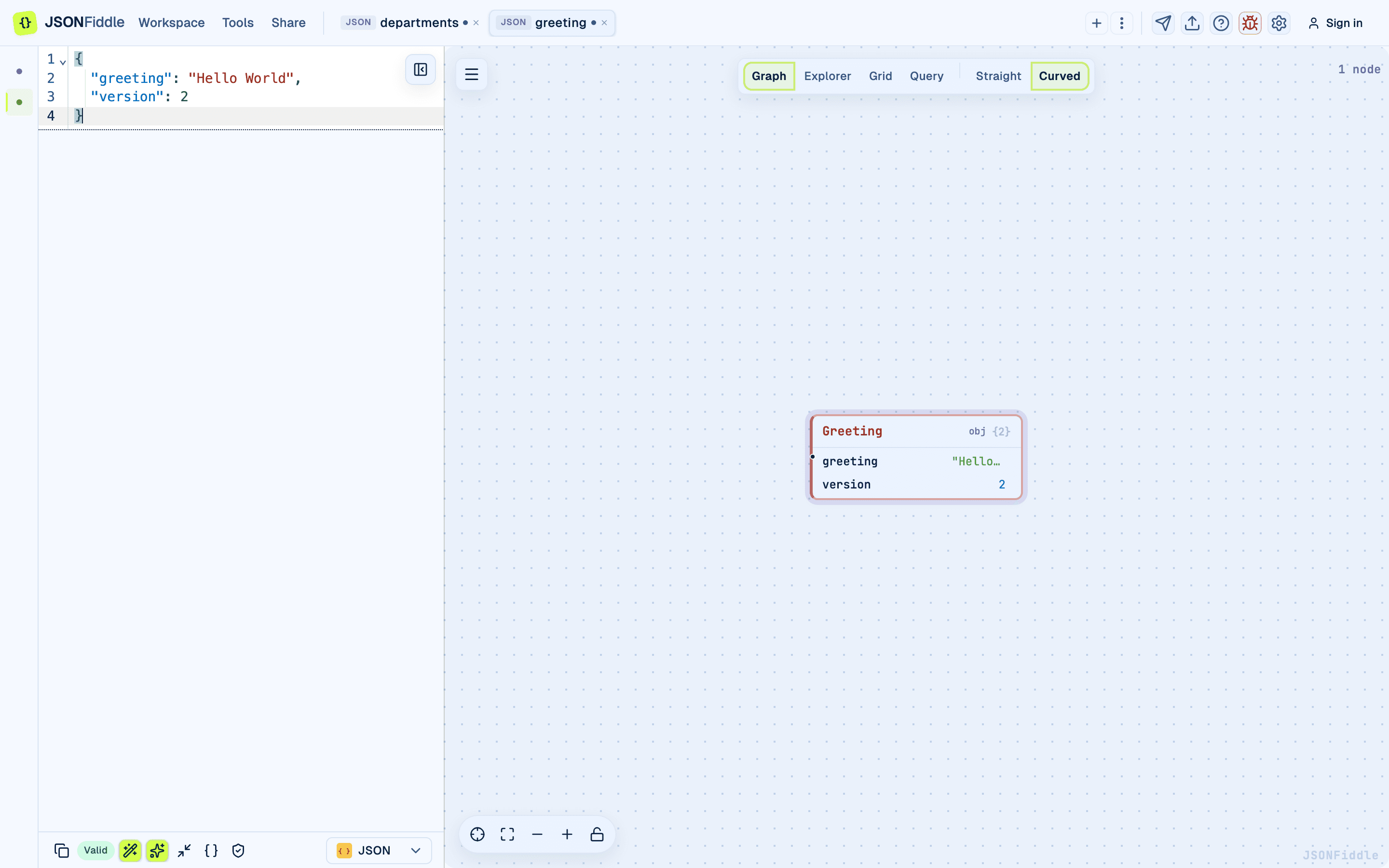This screenshot has height=868, width=1389.
Task: Copy editor content with copy icon
Action: point(61,850)
